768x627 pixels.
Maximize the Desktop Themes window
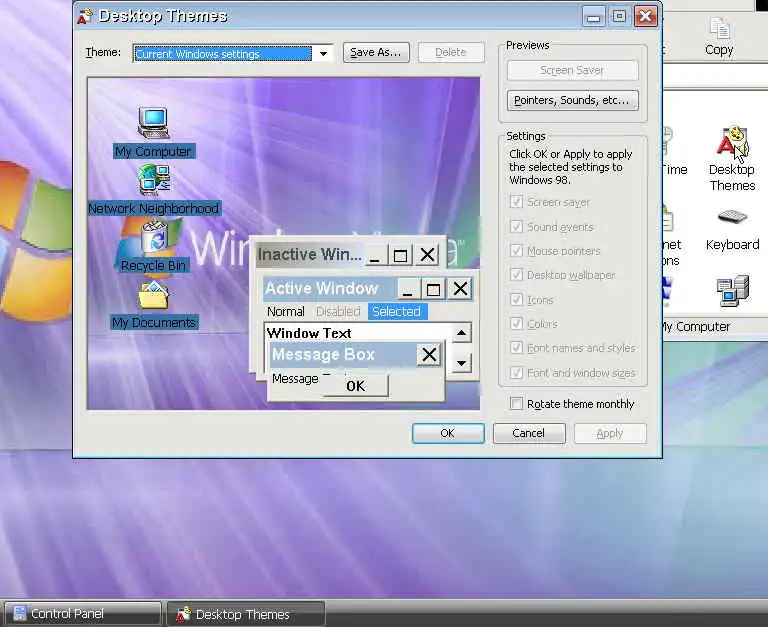(619, 17)
